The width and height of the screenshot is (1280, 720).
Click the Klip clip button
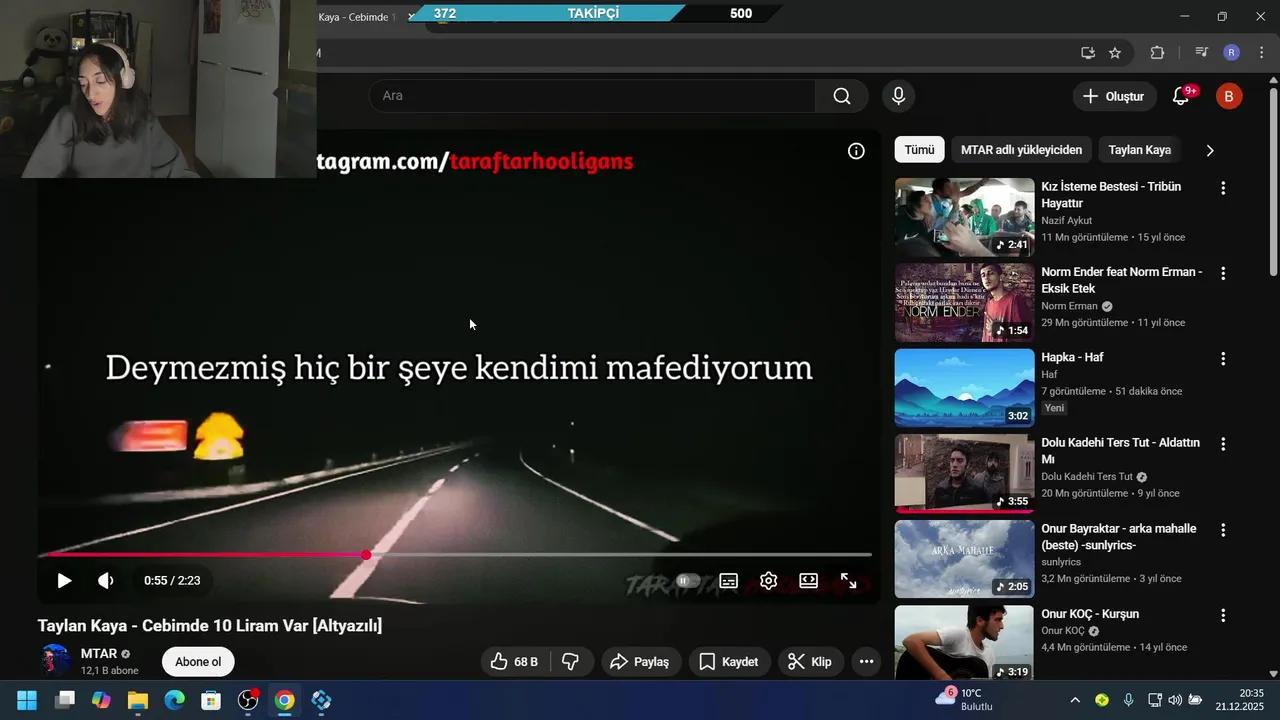(811, 662)
